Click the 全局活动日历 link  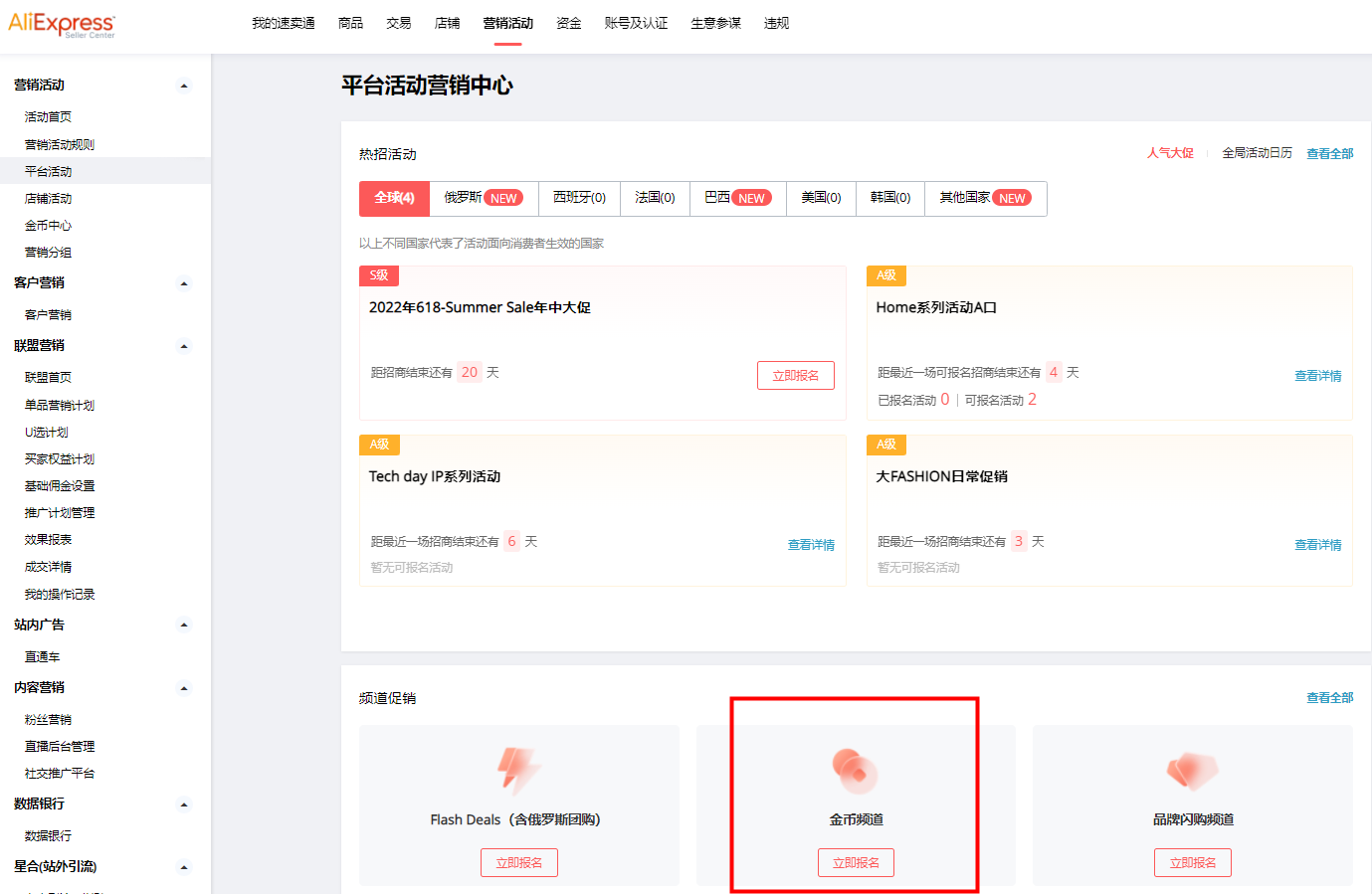pos(1257,153)
